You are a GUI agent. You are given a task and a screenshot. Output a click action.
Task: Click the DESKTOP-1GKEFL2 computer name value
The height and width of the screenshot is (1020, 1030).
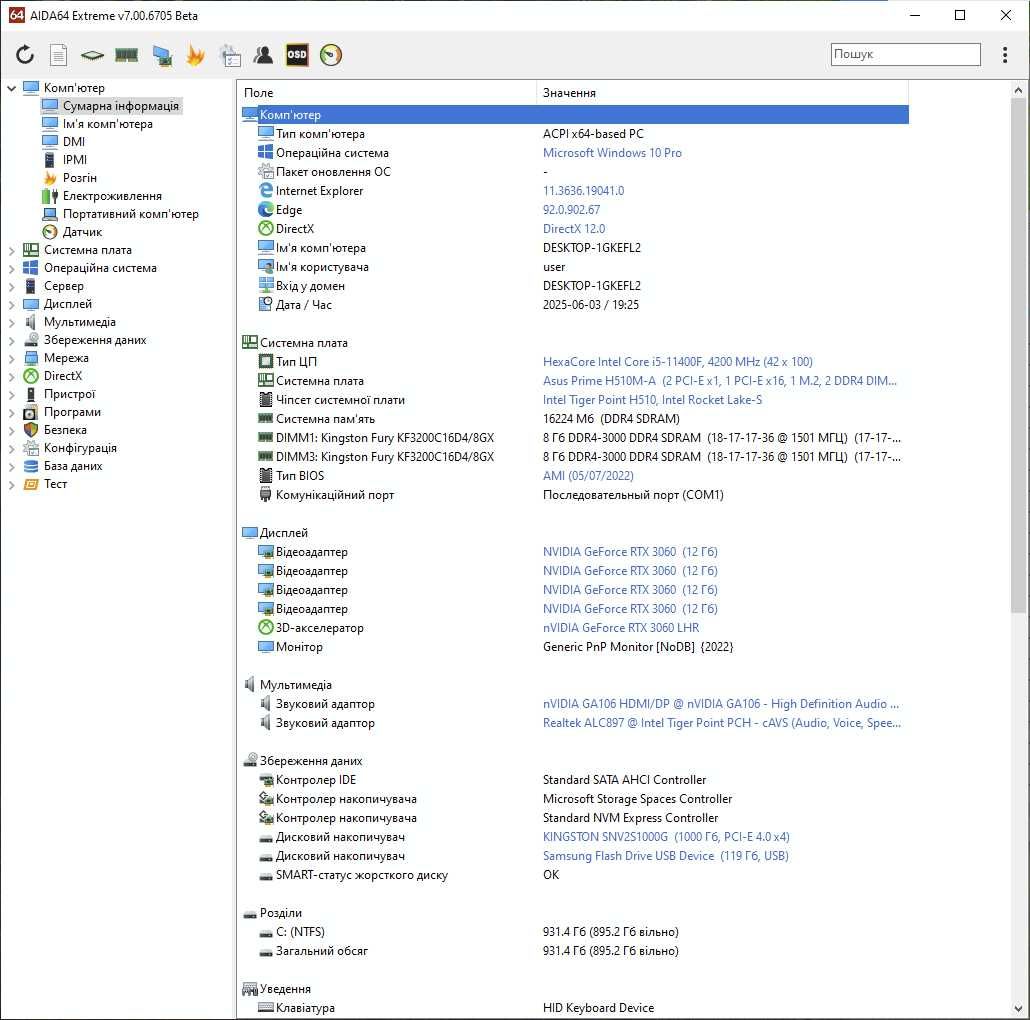(591, 248)
